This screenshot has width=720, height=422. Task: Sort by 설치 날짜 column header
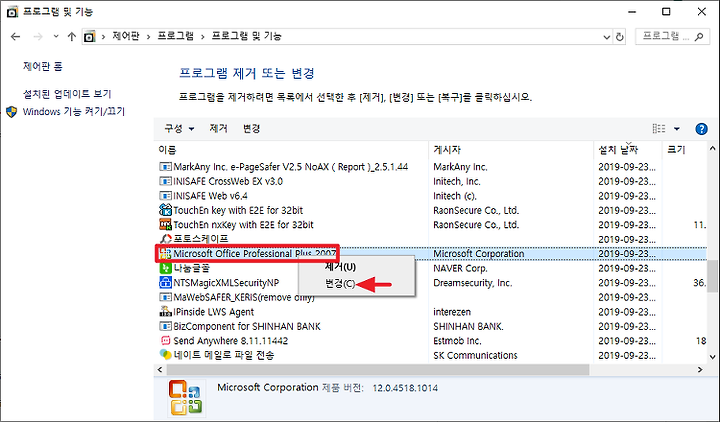[618, 150]
